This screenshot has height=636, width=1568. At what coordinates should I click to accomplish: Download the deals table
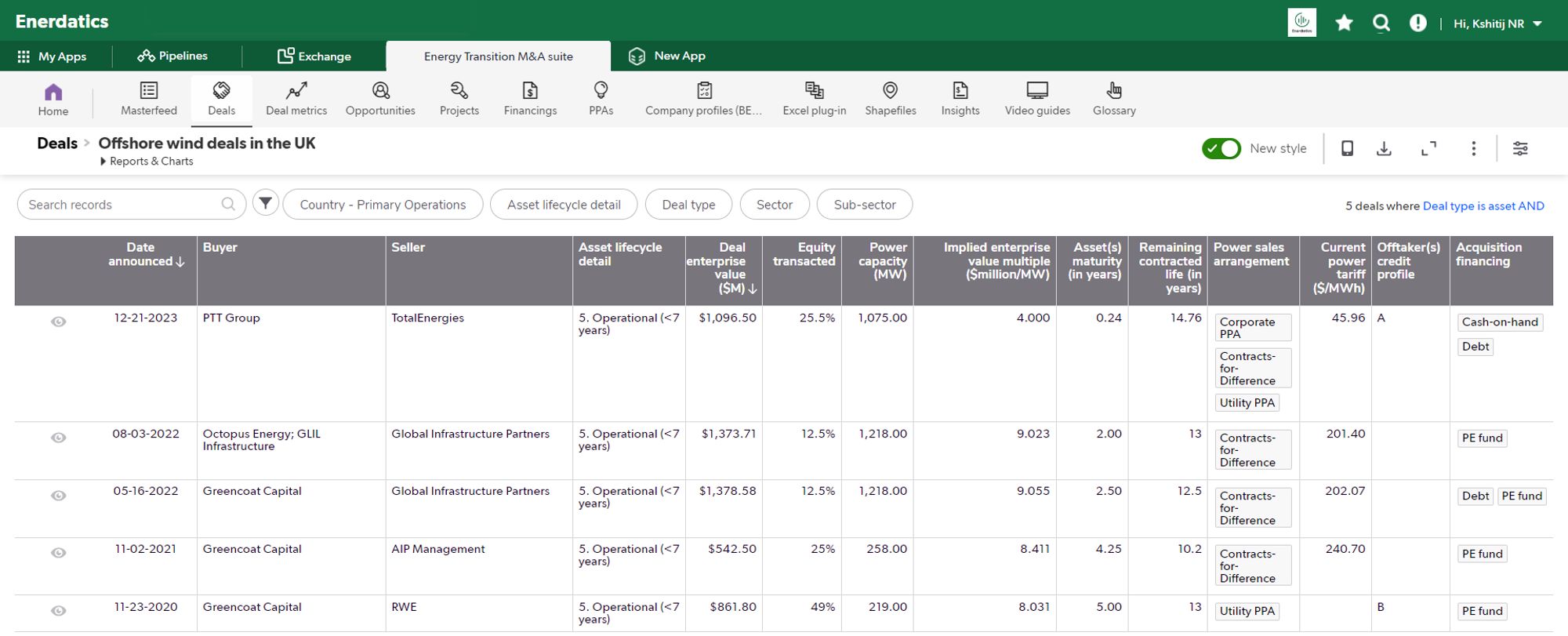click(1384, 148)
